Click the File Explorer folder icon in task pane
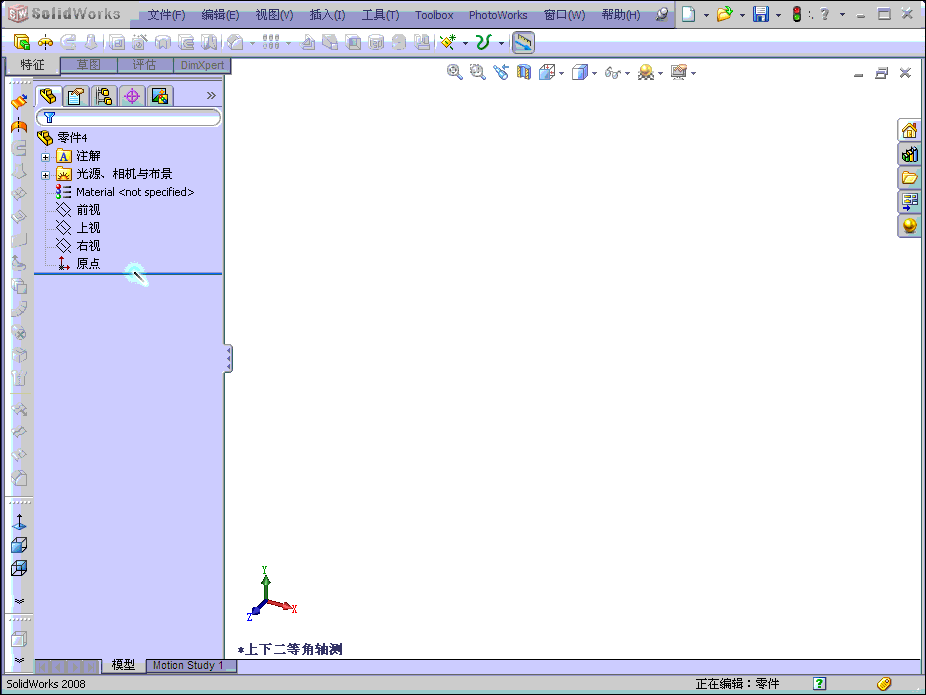 click(x=909, y=178)
